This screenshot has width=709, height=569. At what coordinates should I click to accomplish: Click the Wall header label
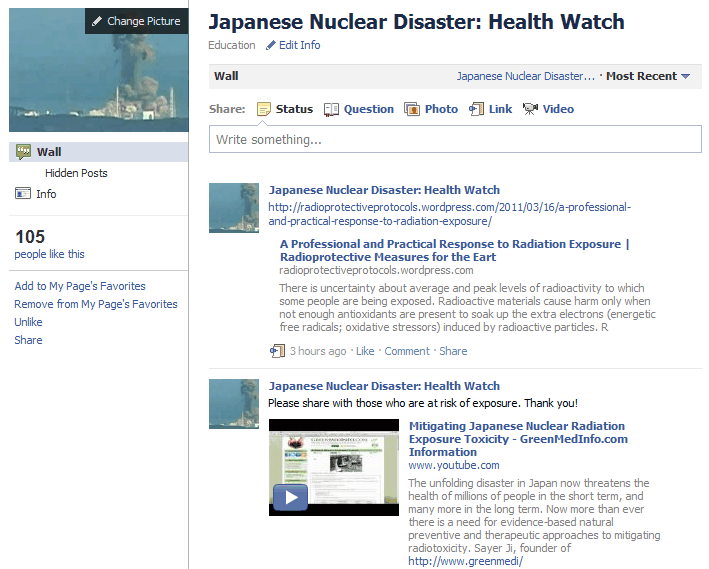tap(226, 76)
